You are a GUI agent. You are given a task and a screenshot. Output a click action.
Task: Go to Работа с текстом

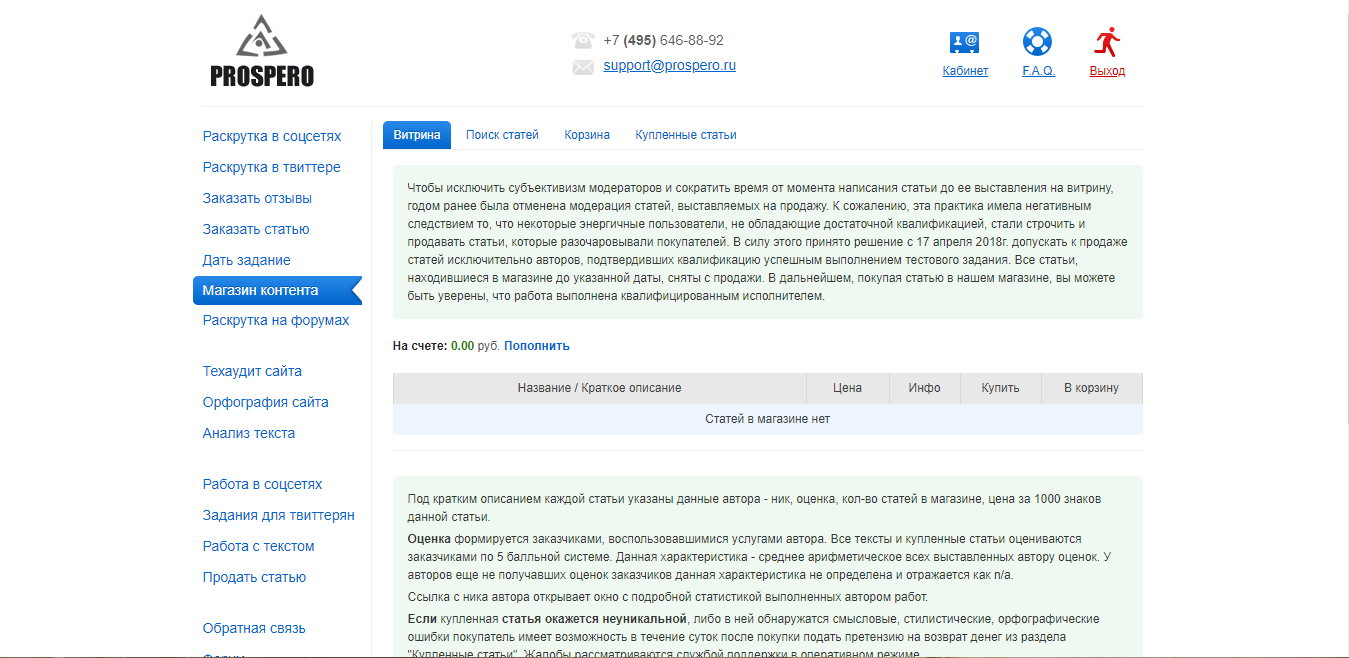(258, 546)
